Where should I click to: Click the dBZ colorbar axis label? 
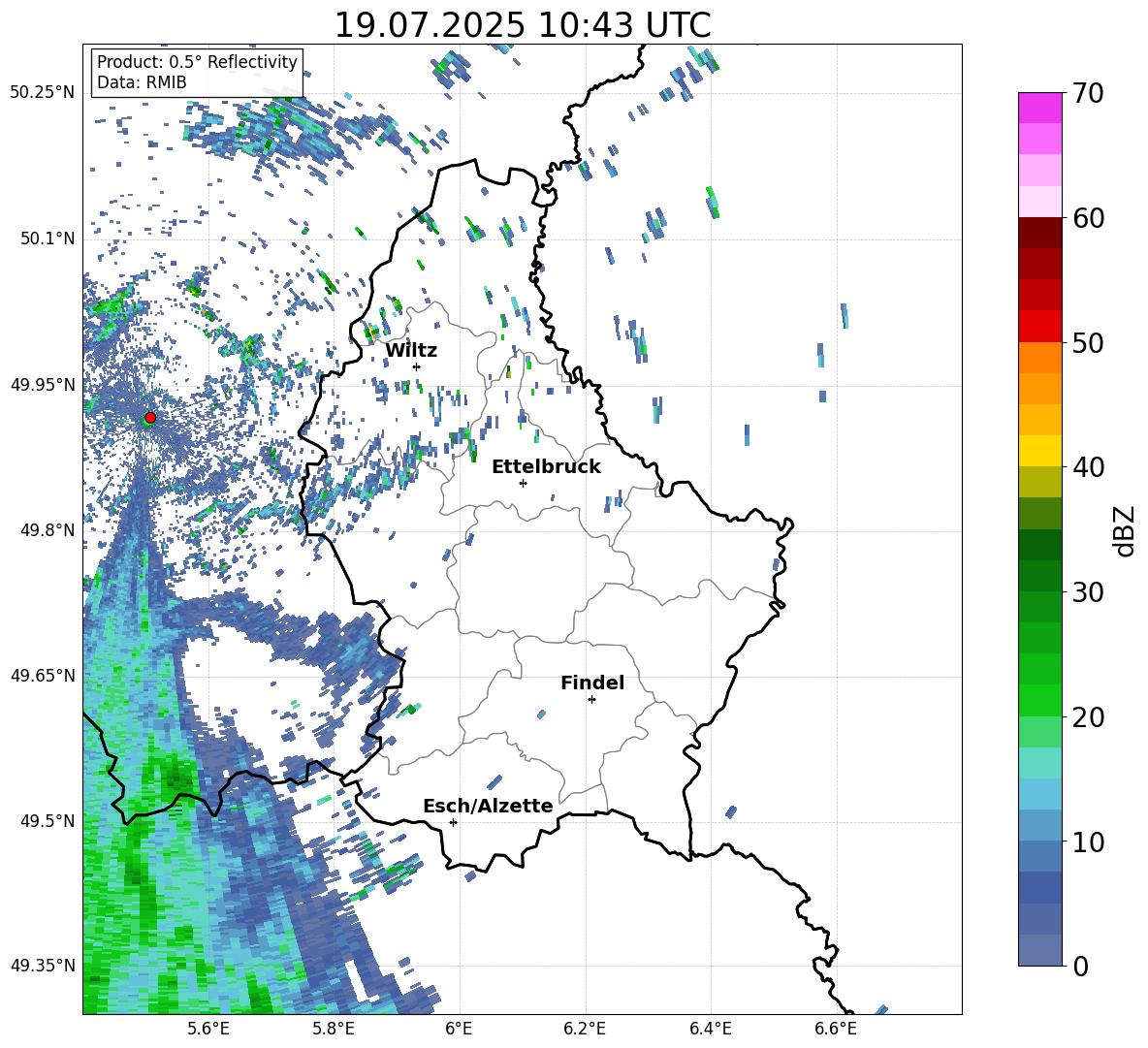(1126, 530)
